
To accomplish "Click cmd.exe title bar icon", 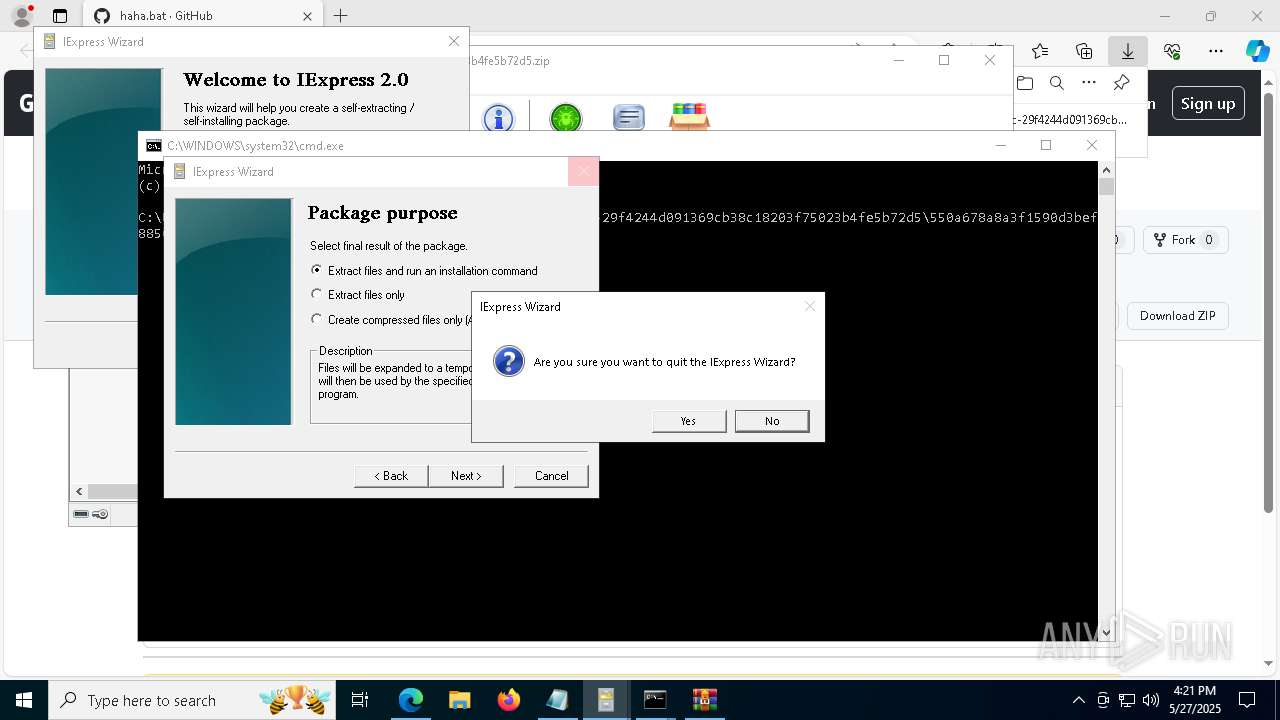I will [154, 146].
